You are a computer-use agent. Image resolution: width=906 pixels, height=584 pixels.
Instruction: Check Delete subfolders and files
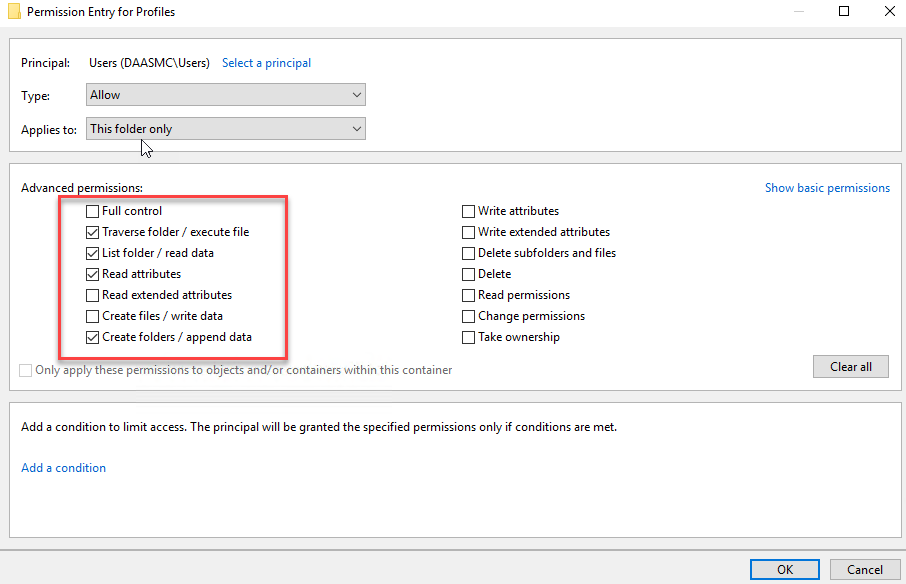[x=469, y=253]
